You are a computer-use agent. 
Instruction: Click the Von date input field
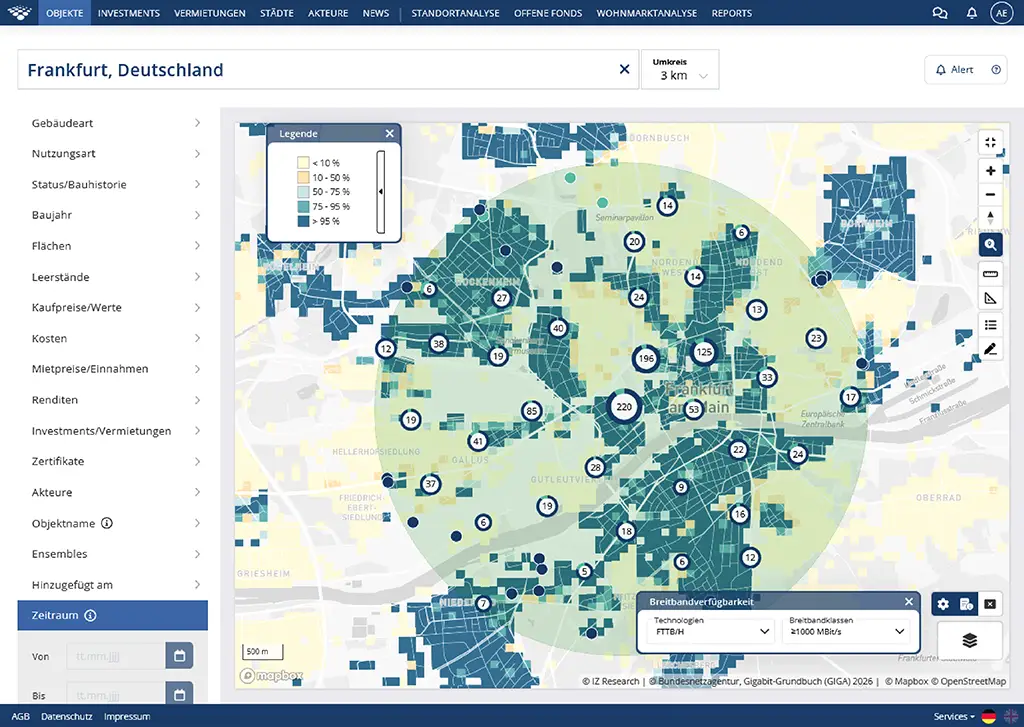tap(116, 656)
